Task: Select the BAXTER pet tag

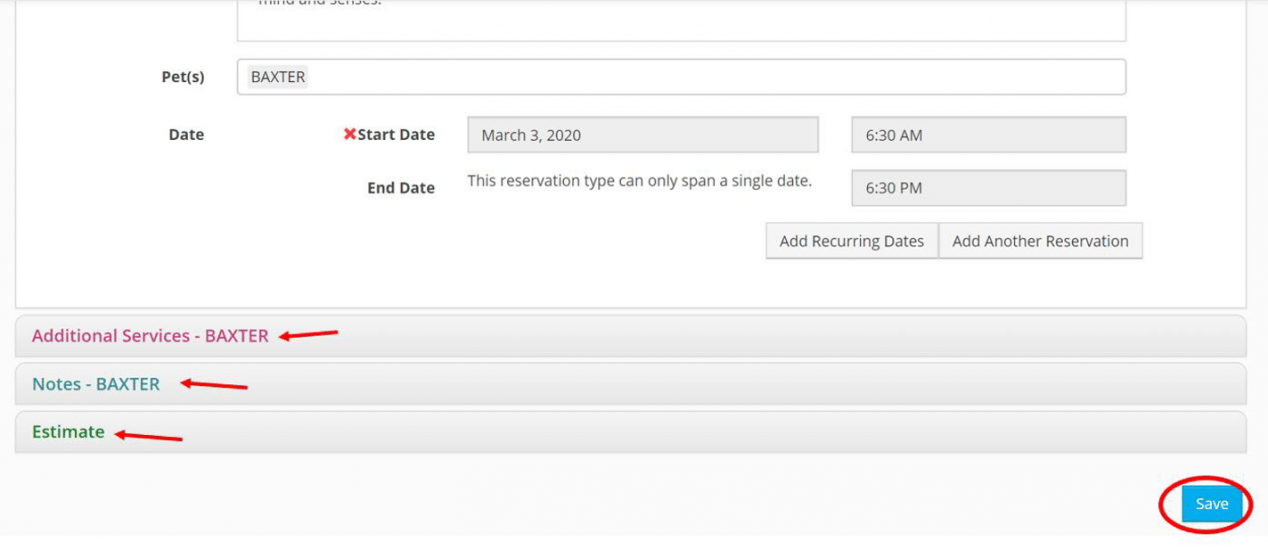Action: tap(278, 77)
